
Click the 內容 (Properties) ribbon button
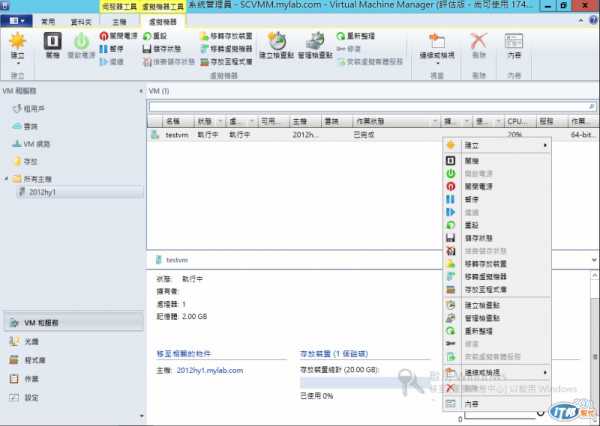(514, 45)
